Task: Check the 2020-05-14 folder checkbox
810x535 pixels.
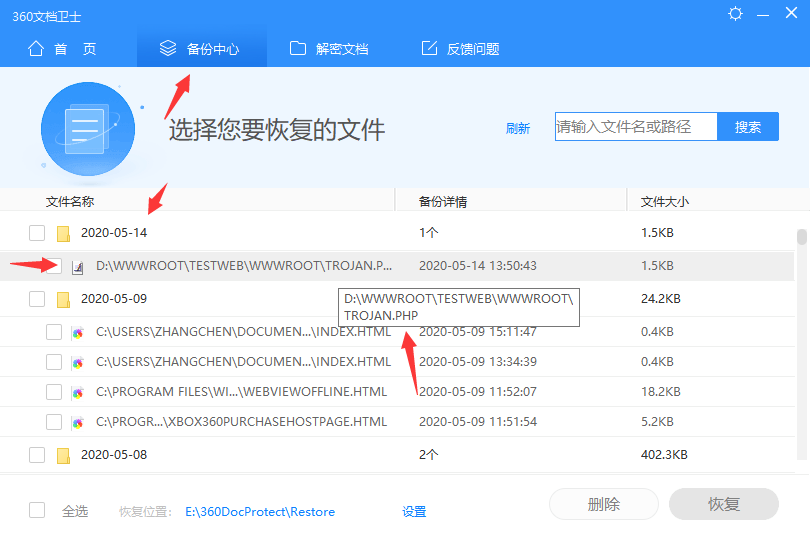Action: point(37,233)
